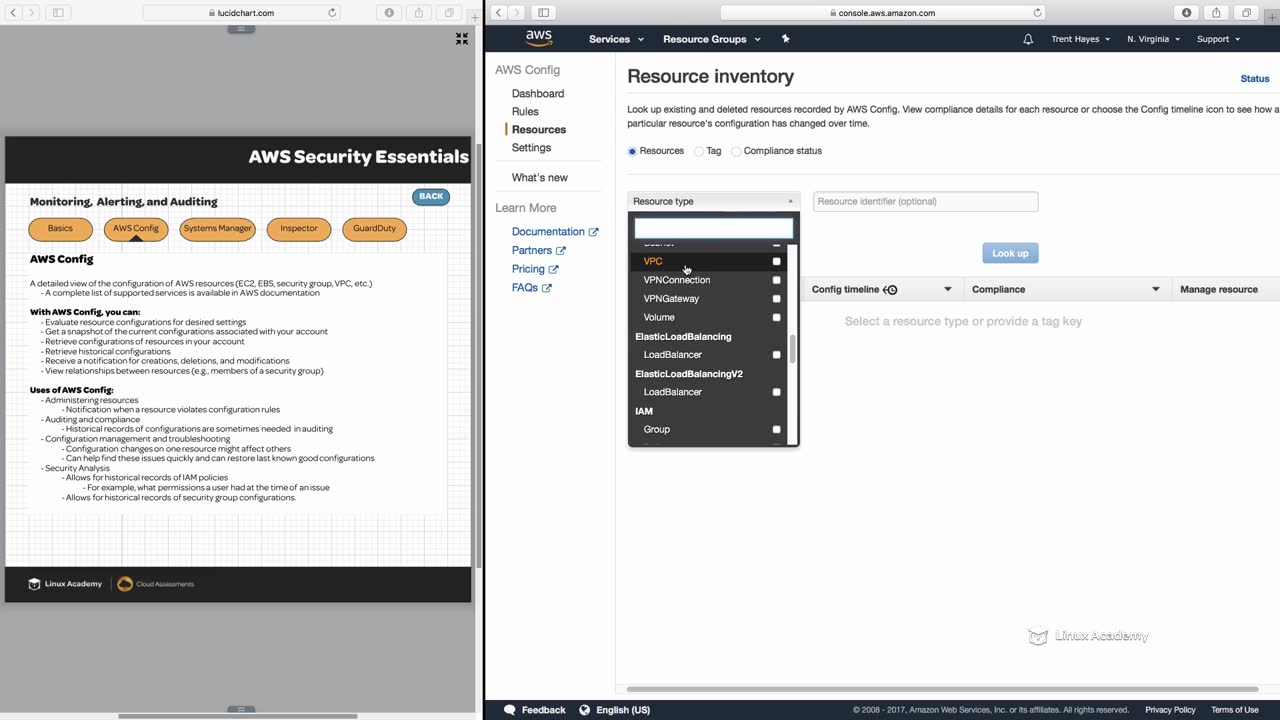1280x720 pixels.
Task: Check the Volume checkbox
Action: 776,318
